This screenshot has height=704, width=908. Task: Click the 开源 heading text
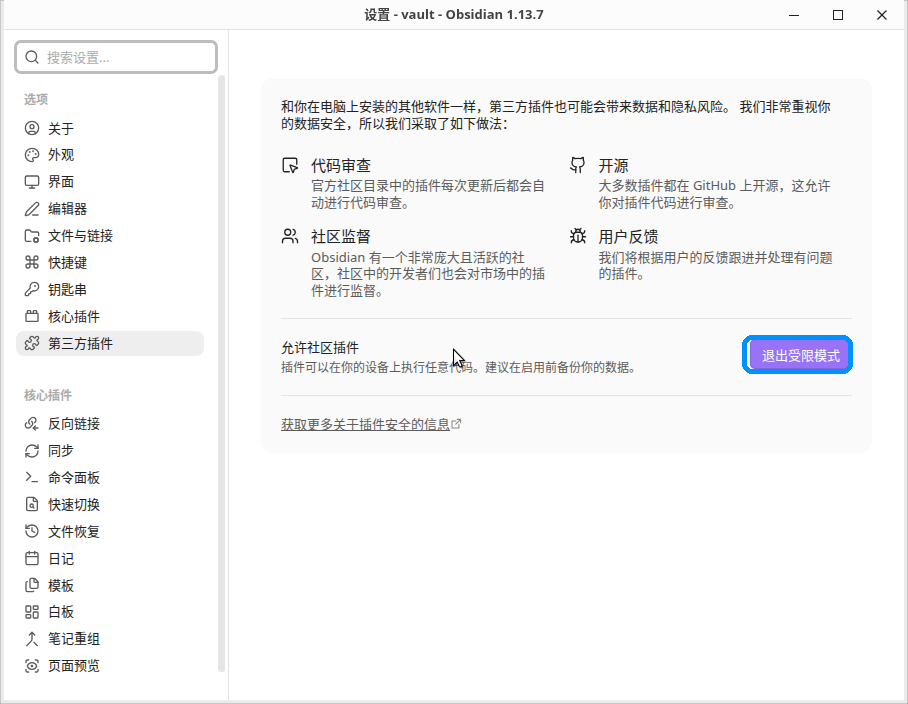click(x=613, y=166)
